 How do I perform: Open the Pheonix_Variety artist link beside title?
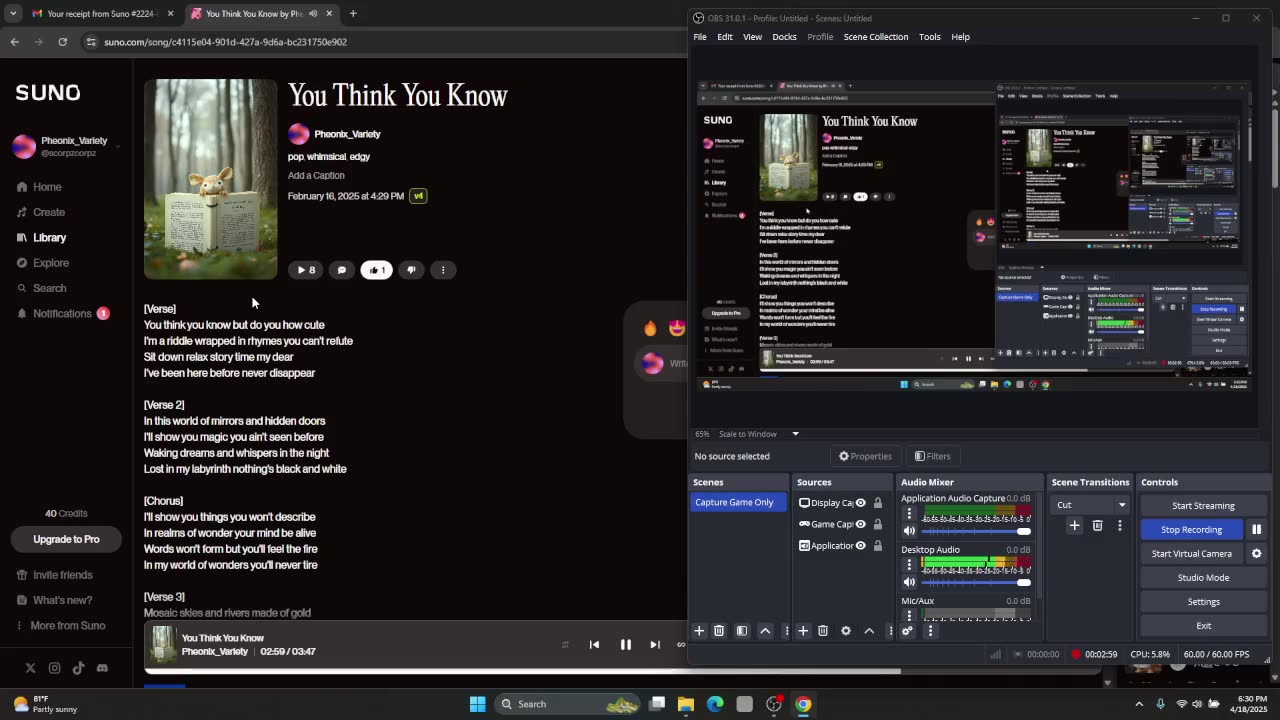[x=347, y=134]
